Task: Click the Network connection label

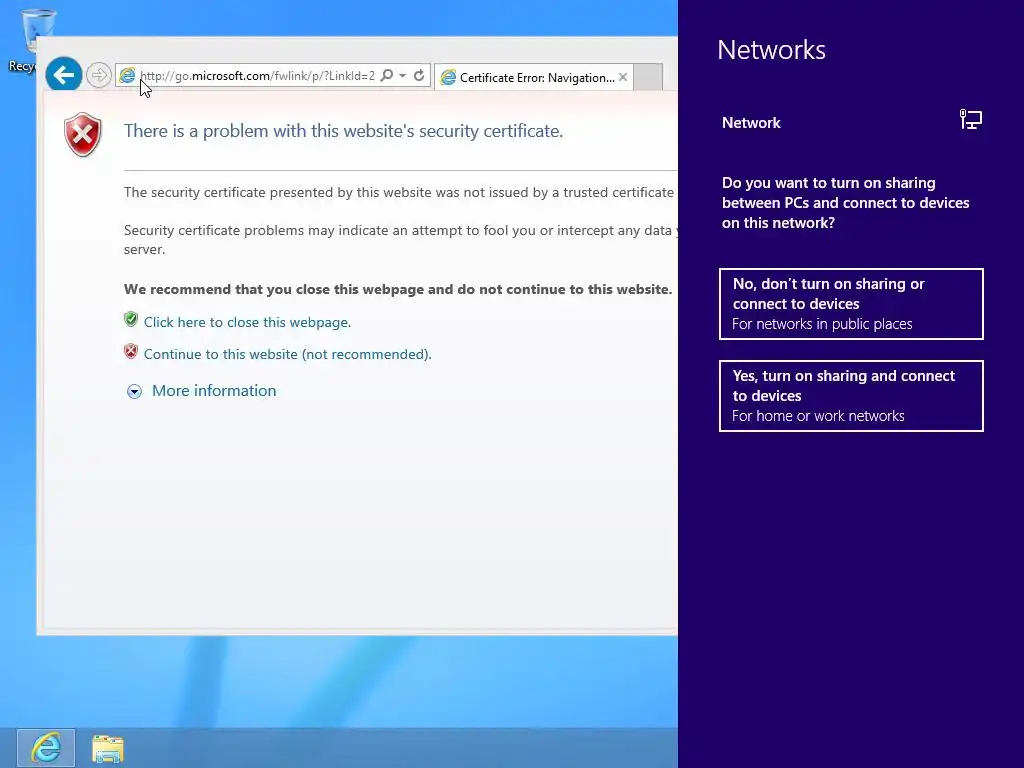Action: coord(751,123)
